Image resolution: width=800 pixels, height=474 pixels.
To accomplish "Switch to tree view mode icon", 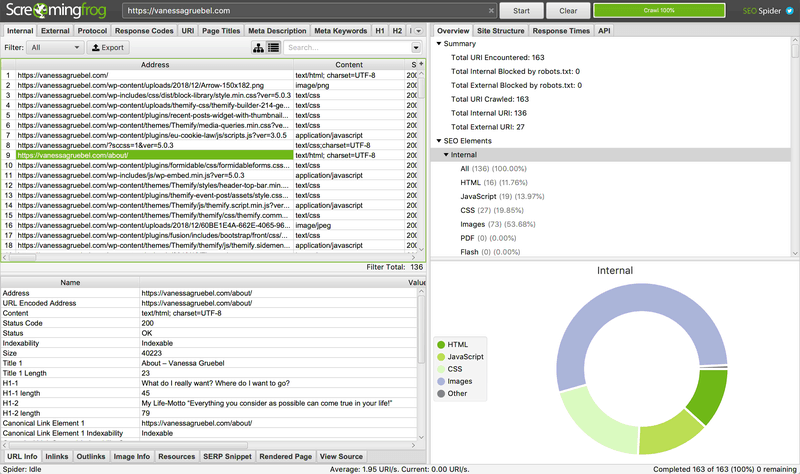I will (x=259, y=47).
